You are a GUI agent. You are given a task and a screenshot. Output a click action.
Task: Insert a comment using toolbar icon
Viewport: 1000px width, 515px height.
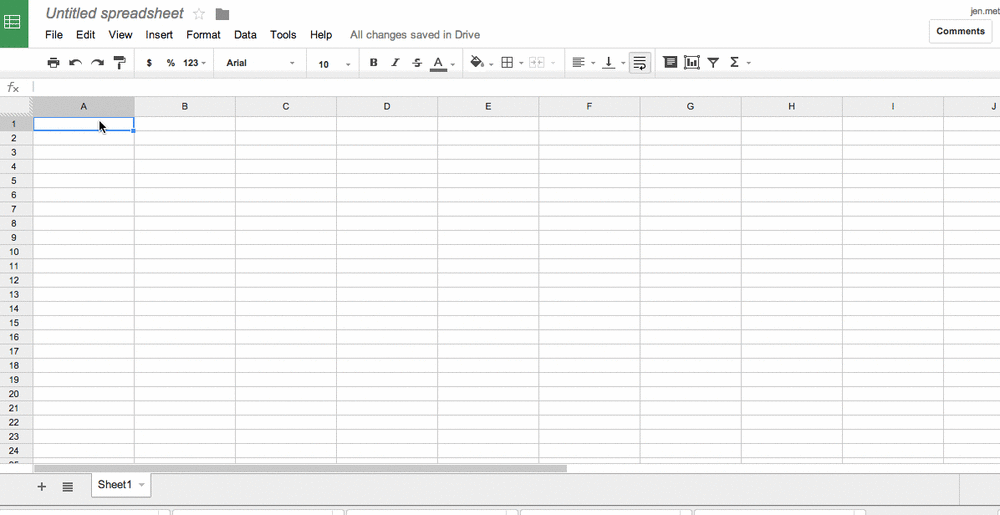670,63
